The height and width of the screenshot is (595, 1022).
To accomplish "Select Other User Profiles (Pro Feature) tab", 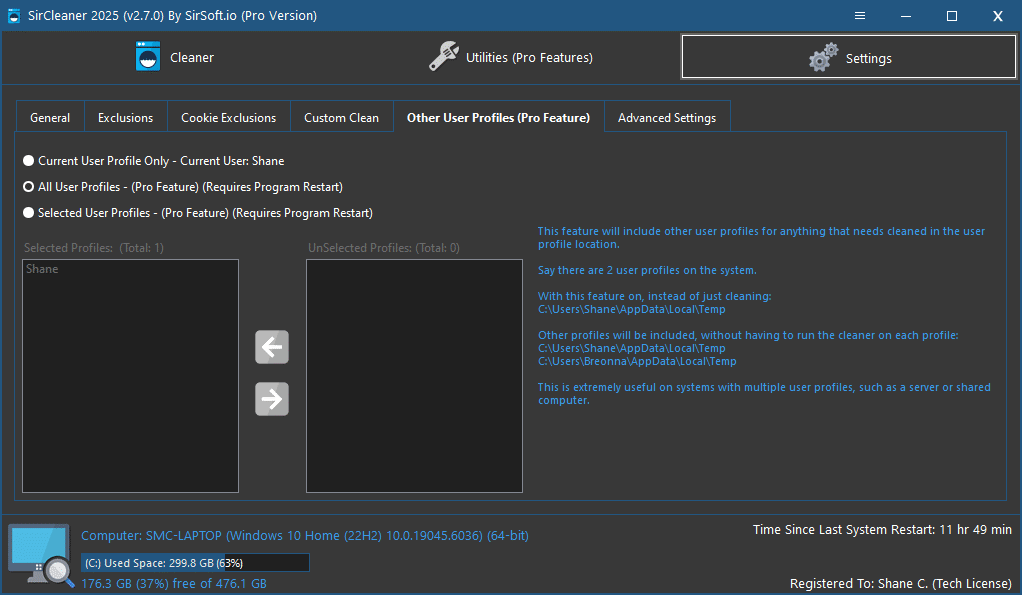I will coord(499,117).
